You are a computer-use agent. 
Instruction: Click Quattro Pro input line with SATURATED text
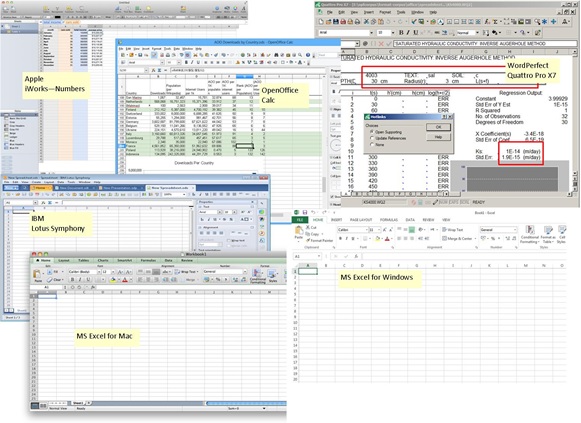(x=485, y=44)
